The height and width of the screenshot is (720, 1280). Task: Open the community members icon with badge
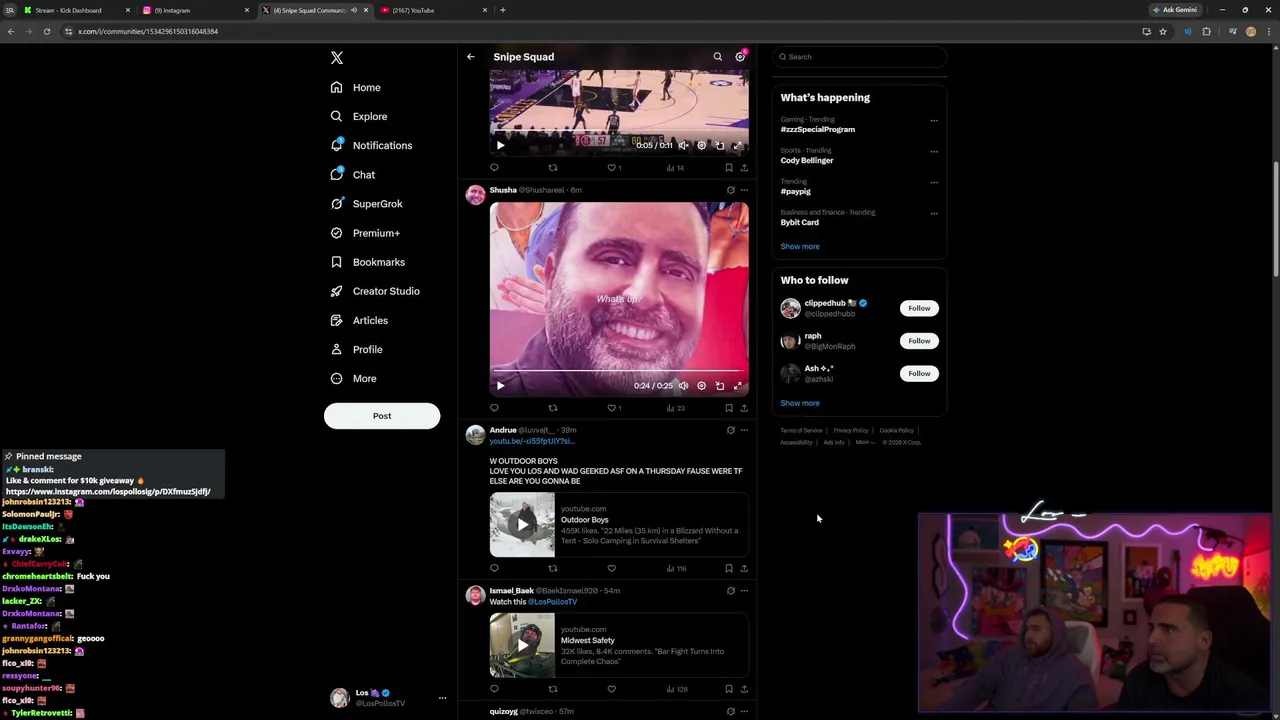(x=741, y=56)
